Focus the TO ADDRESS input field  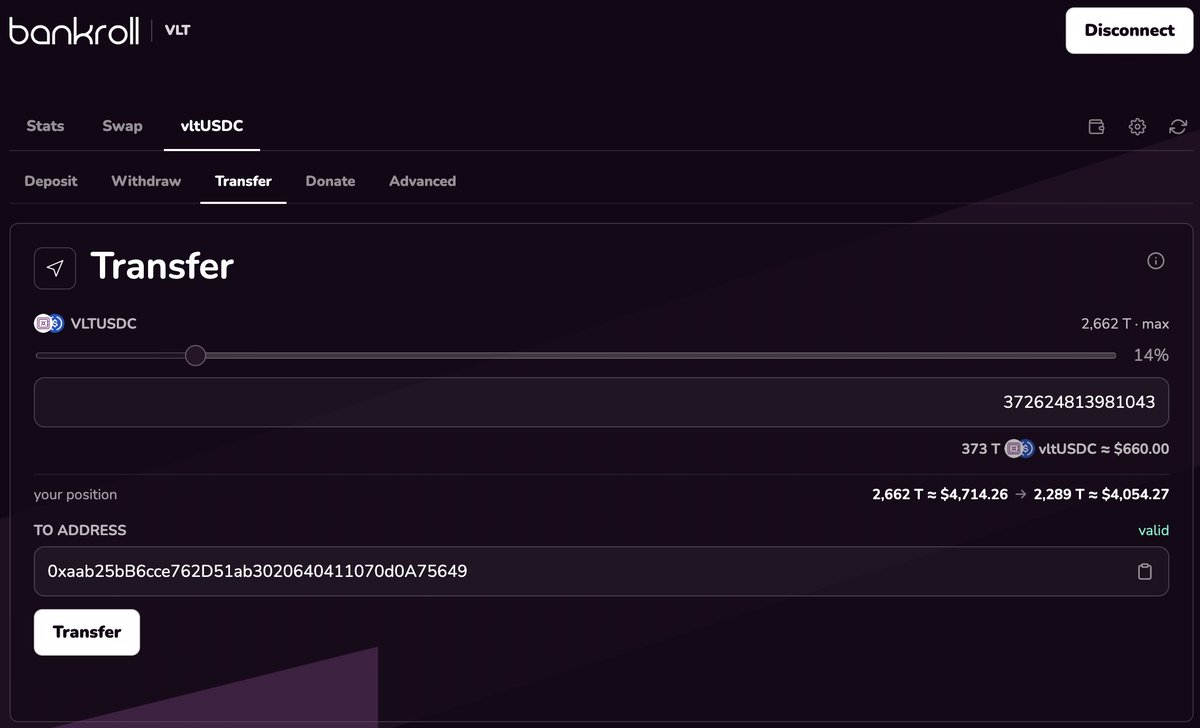coord(601,571)
